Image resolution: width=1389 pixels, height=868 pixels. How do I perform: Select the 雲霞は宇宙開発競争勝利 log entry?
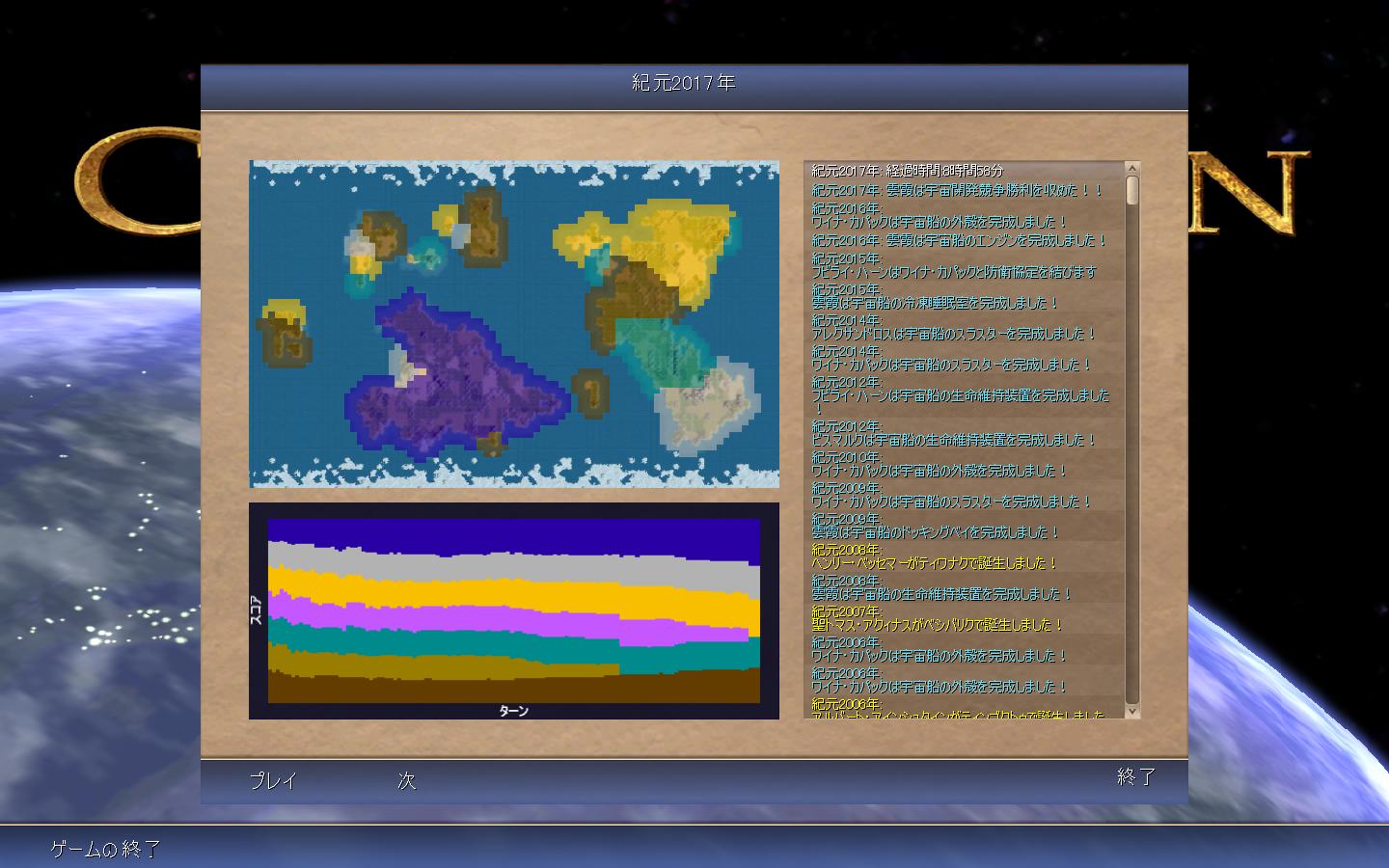point(965,190)
